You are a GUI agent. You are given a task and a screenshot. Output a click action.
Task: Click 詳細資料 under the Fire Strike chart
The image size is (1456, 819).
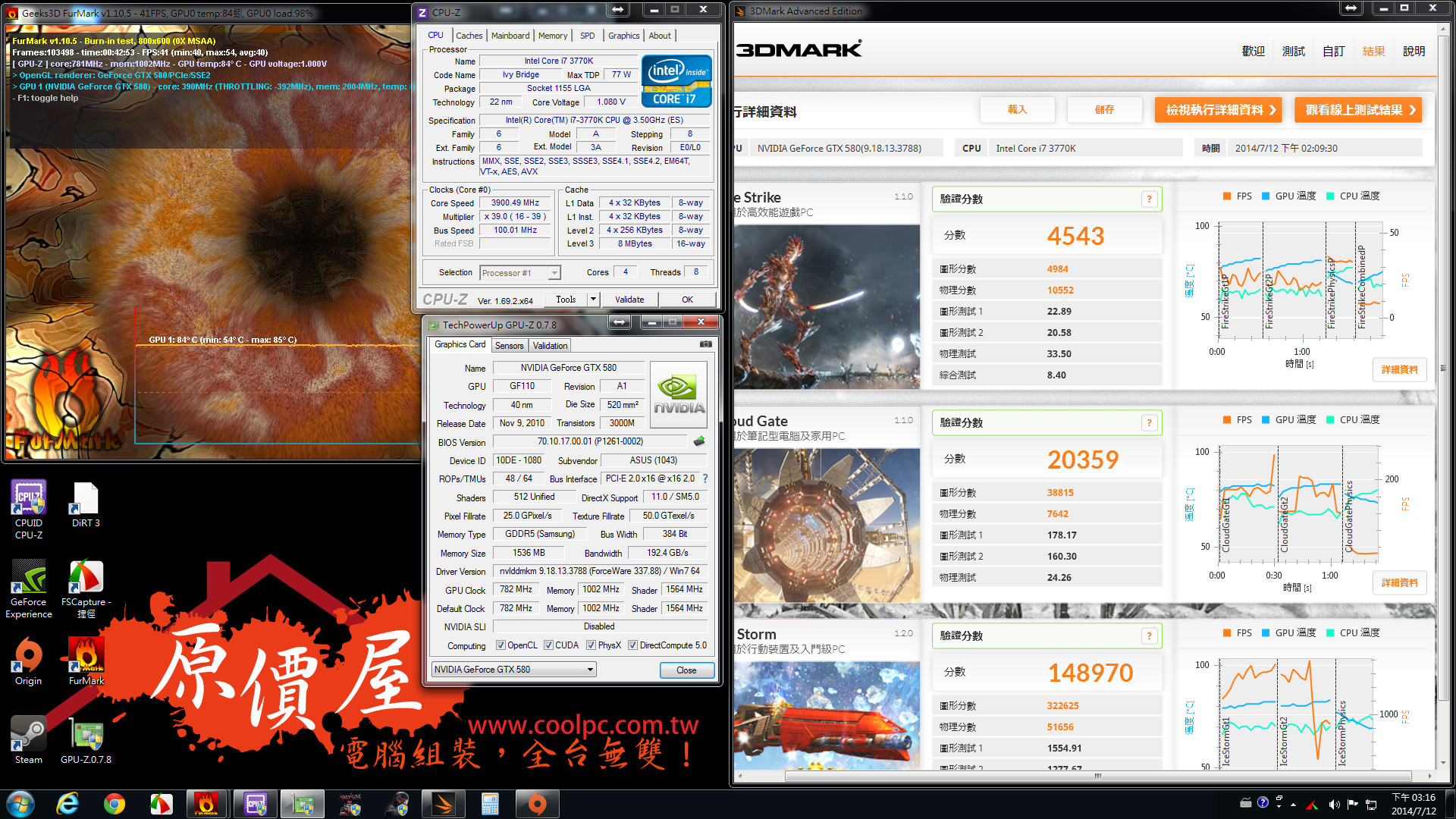point(1400,370)
